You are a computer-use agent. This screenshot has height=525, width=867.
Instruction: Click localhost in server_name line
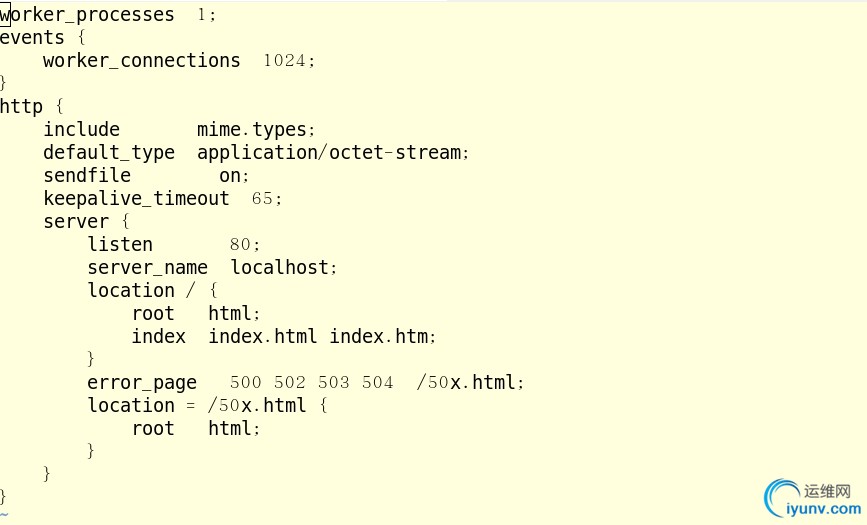(280, 268)
